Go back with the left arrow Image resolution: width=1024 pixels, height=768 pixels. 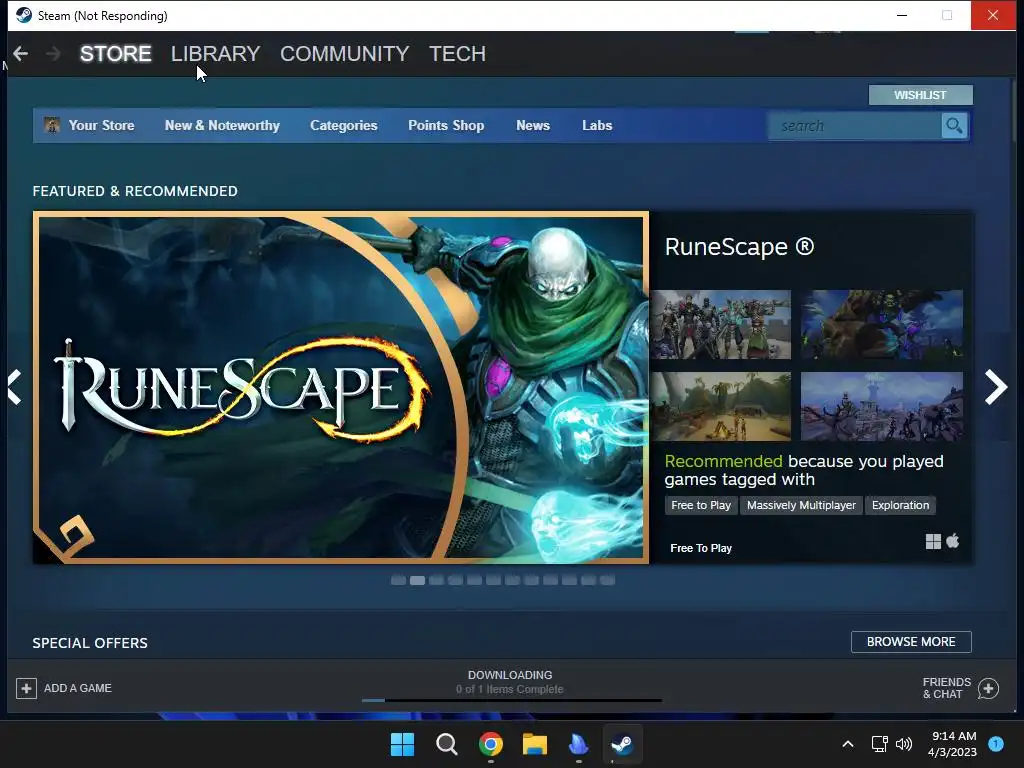coord(20,54)
